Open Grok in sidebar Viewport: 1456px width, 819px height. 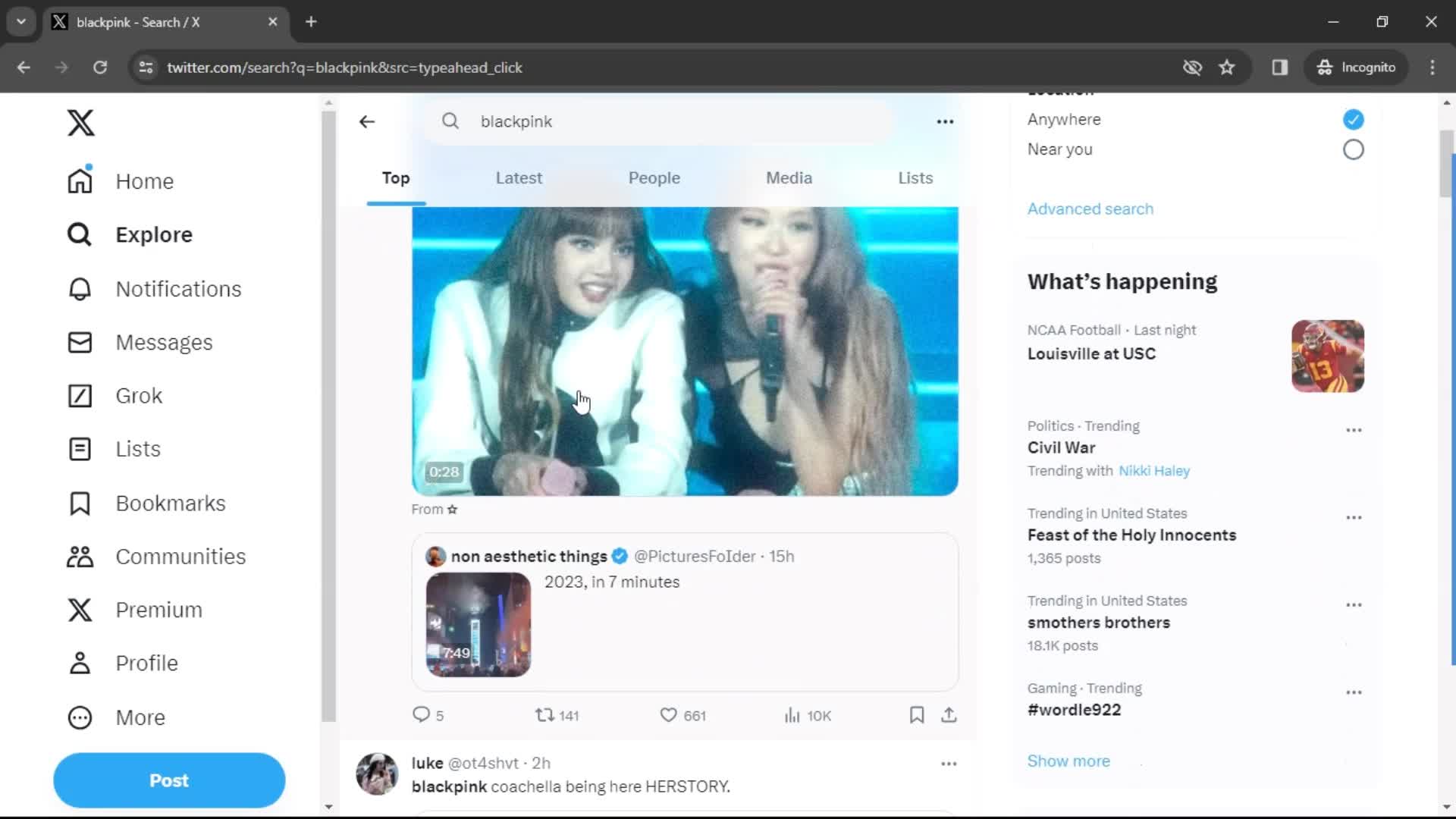[x=115, y=395]
